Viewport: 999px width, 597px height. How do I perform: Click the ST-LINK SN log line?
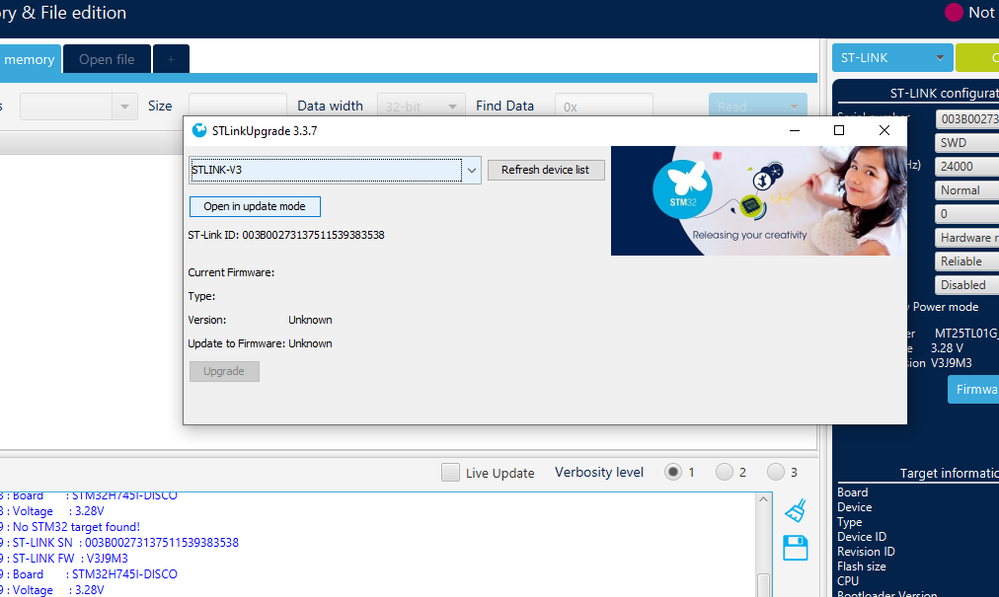tap(119, 543)
